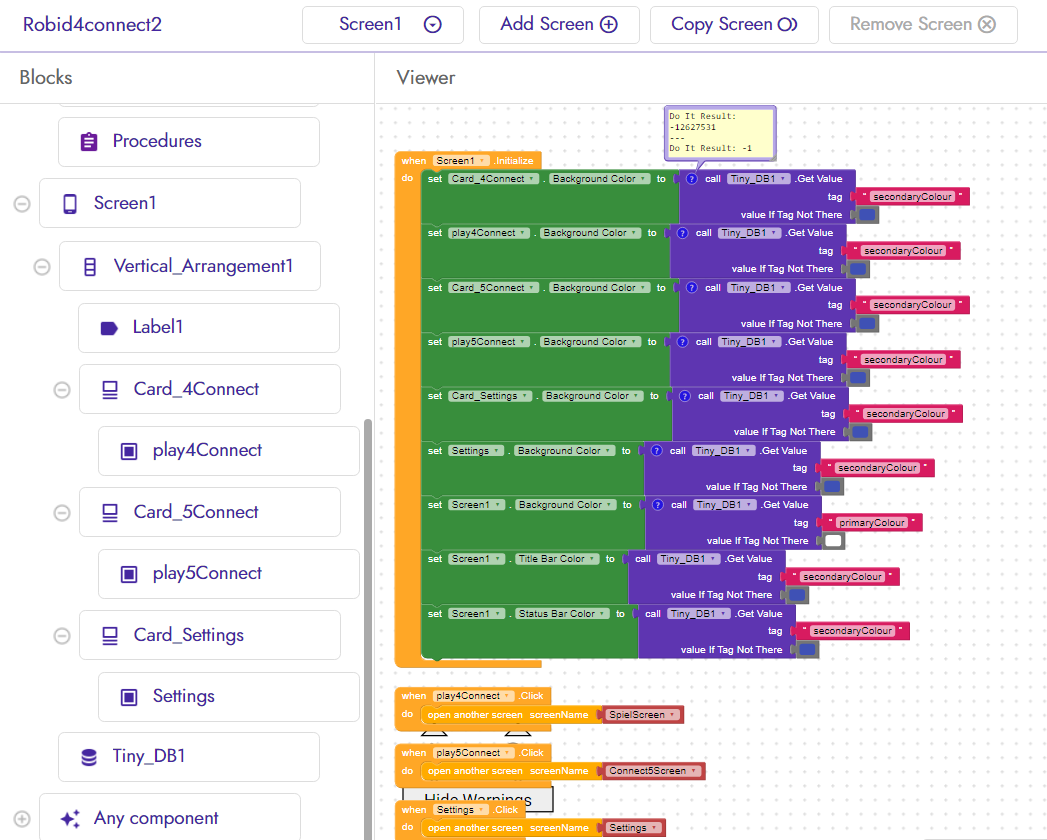Open the Screen1 screen selector dropdown
The image size is (1047, 840).
[431, 24]
